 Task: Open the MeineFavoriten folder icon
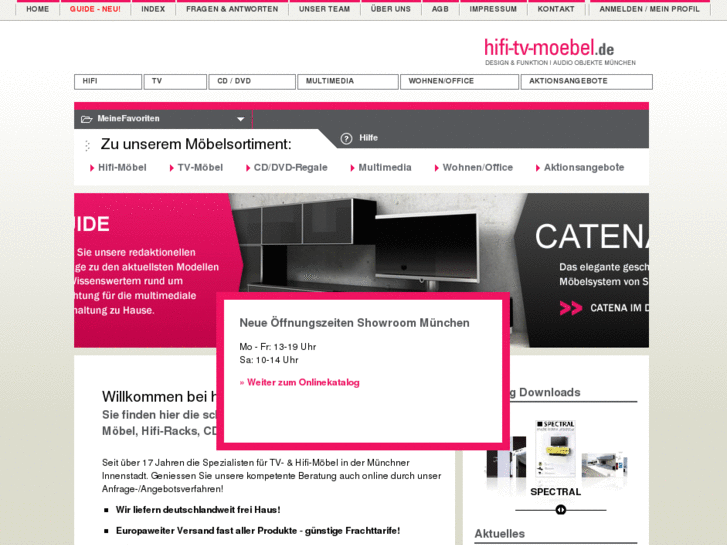87,119
